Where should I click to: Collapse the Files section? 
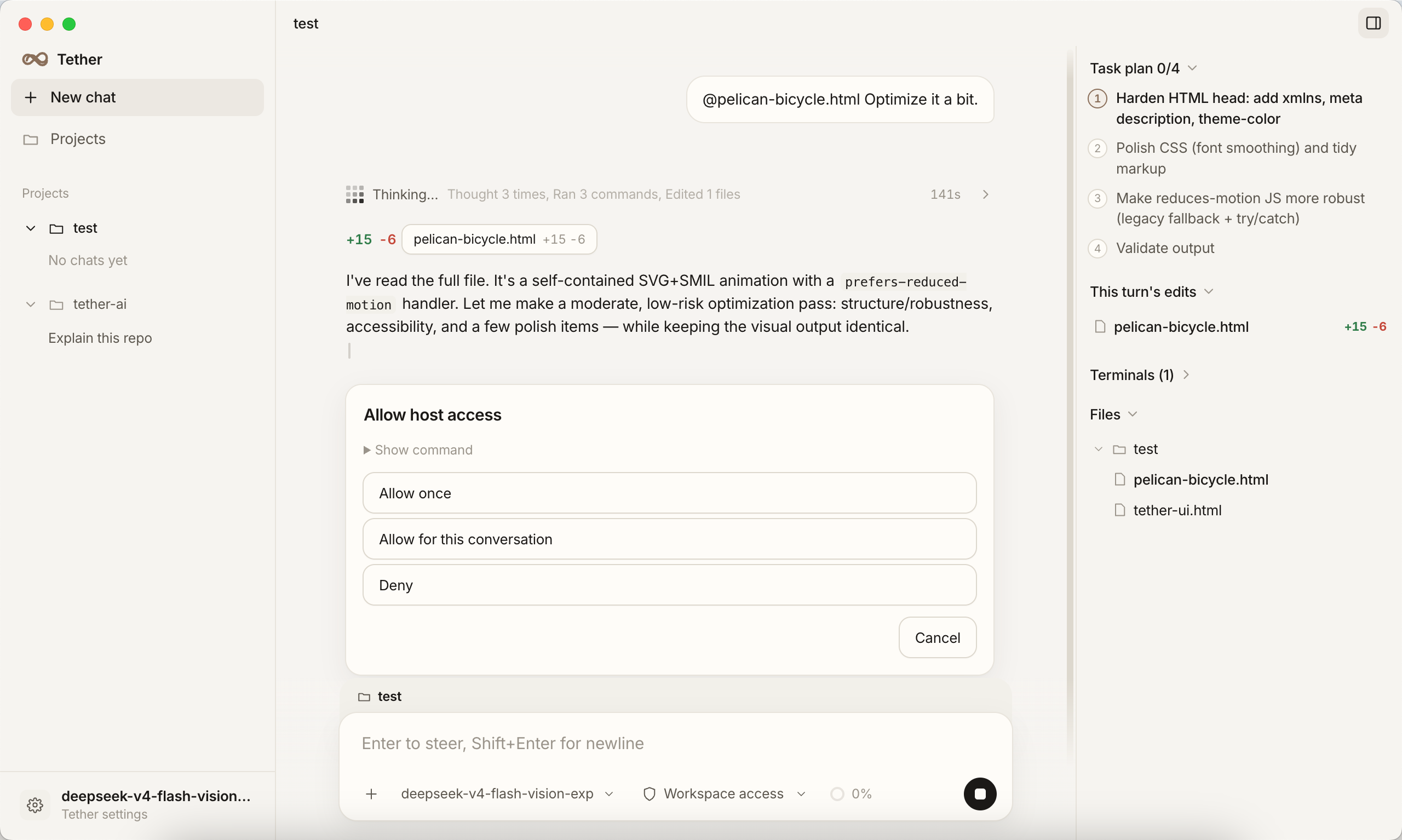click(x=1133, y=415)
